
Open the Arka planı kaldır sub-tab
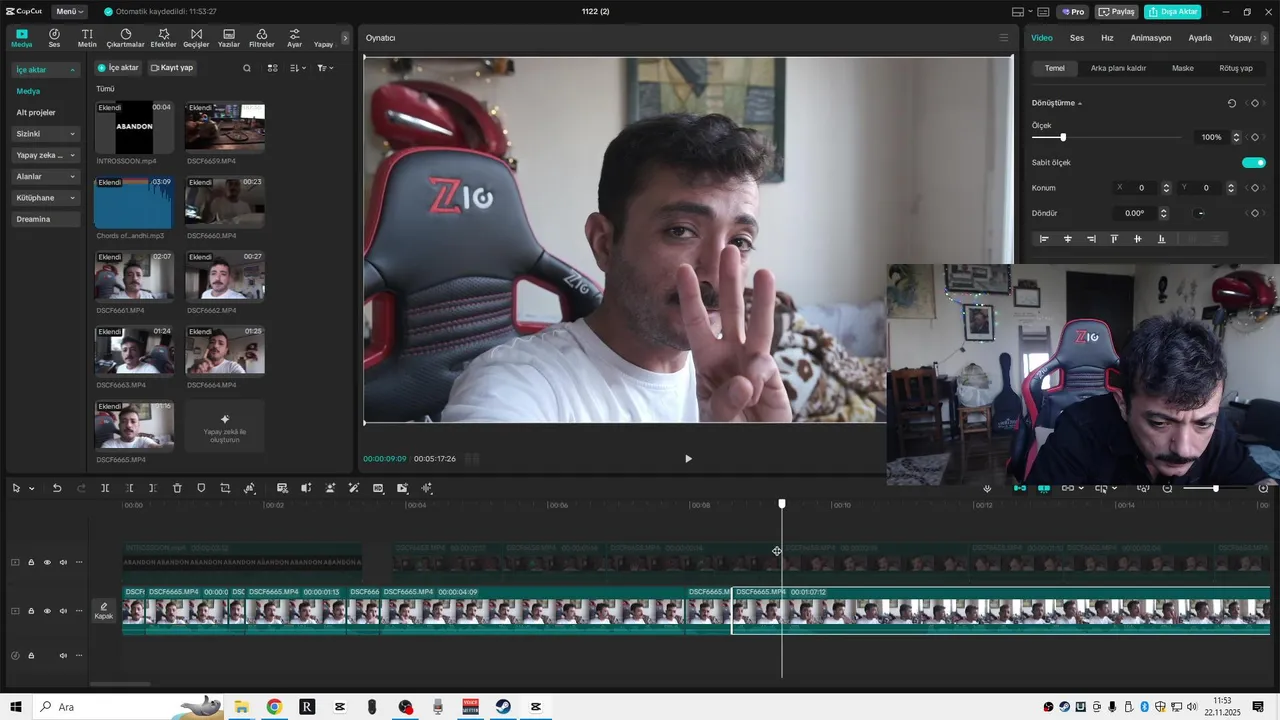[x=1118, y=68]
